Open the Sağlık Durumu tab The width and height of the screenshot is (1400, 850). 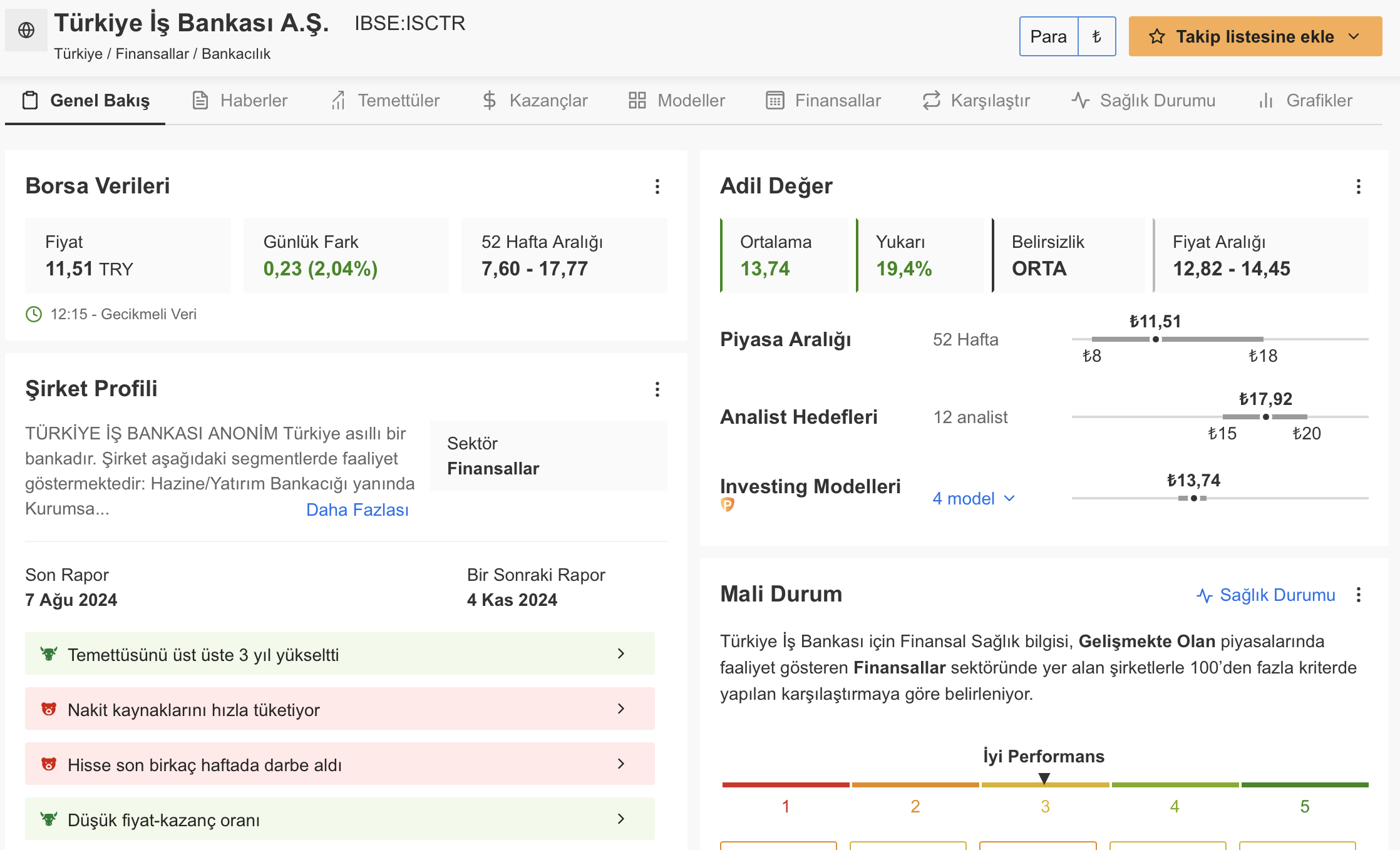tap(1143, 100)
